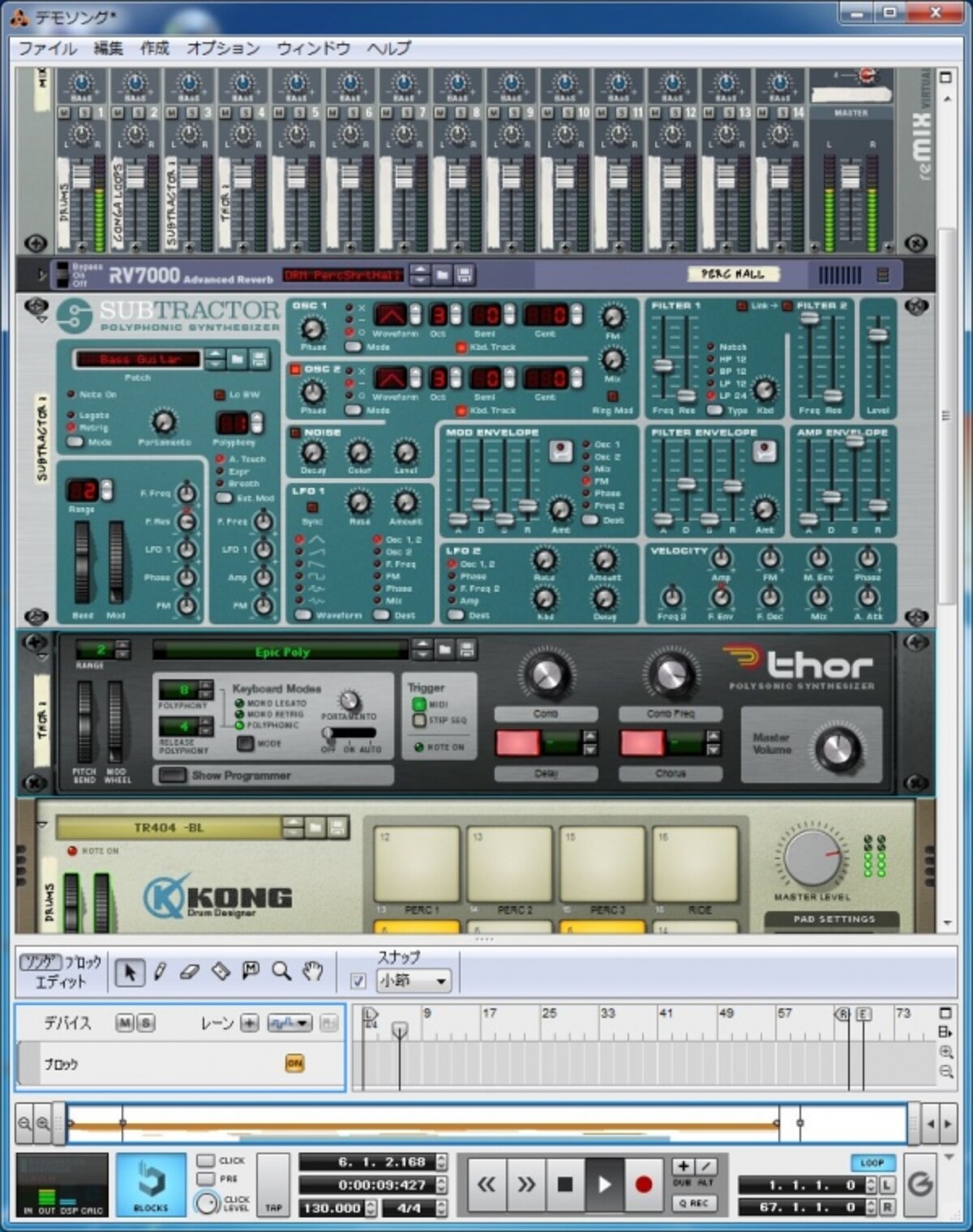Click the New Overdub plus button
Image resolution: width=973 pixels, height=1232 pixels.
click(683, 1166)
